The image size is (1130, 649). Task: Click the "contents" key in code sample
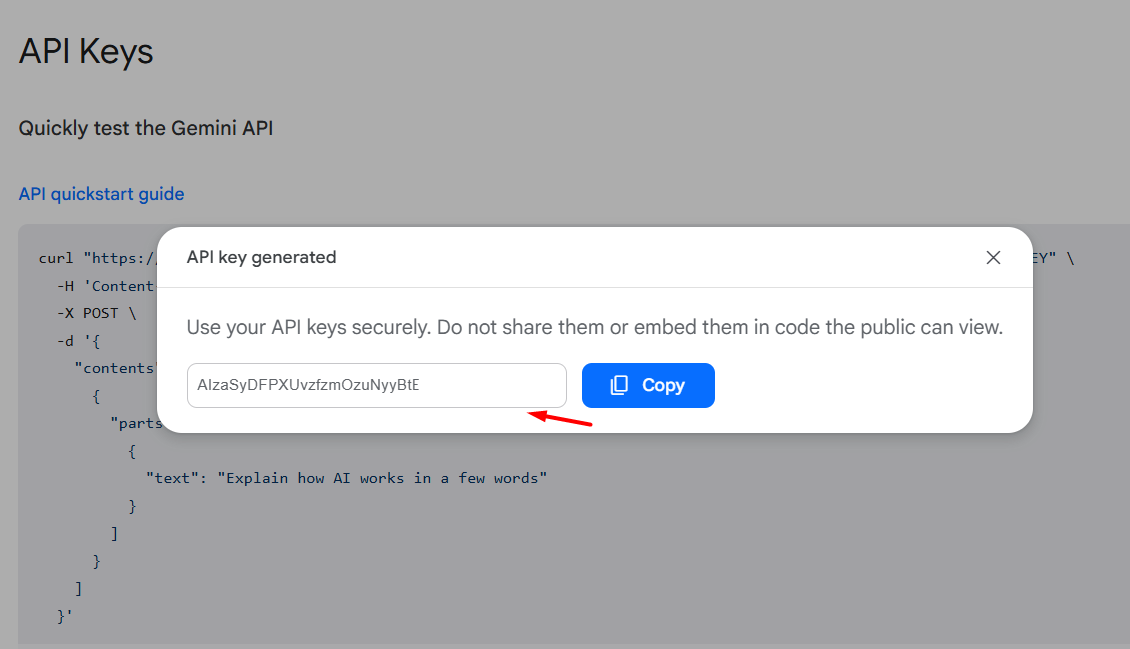point(115,368)
